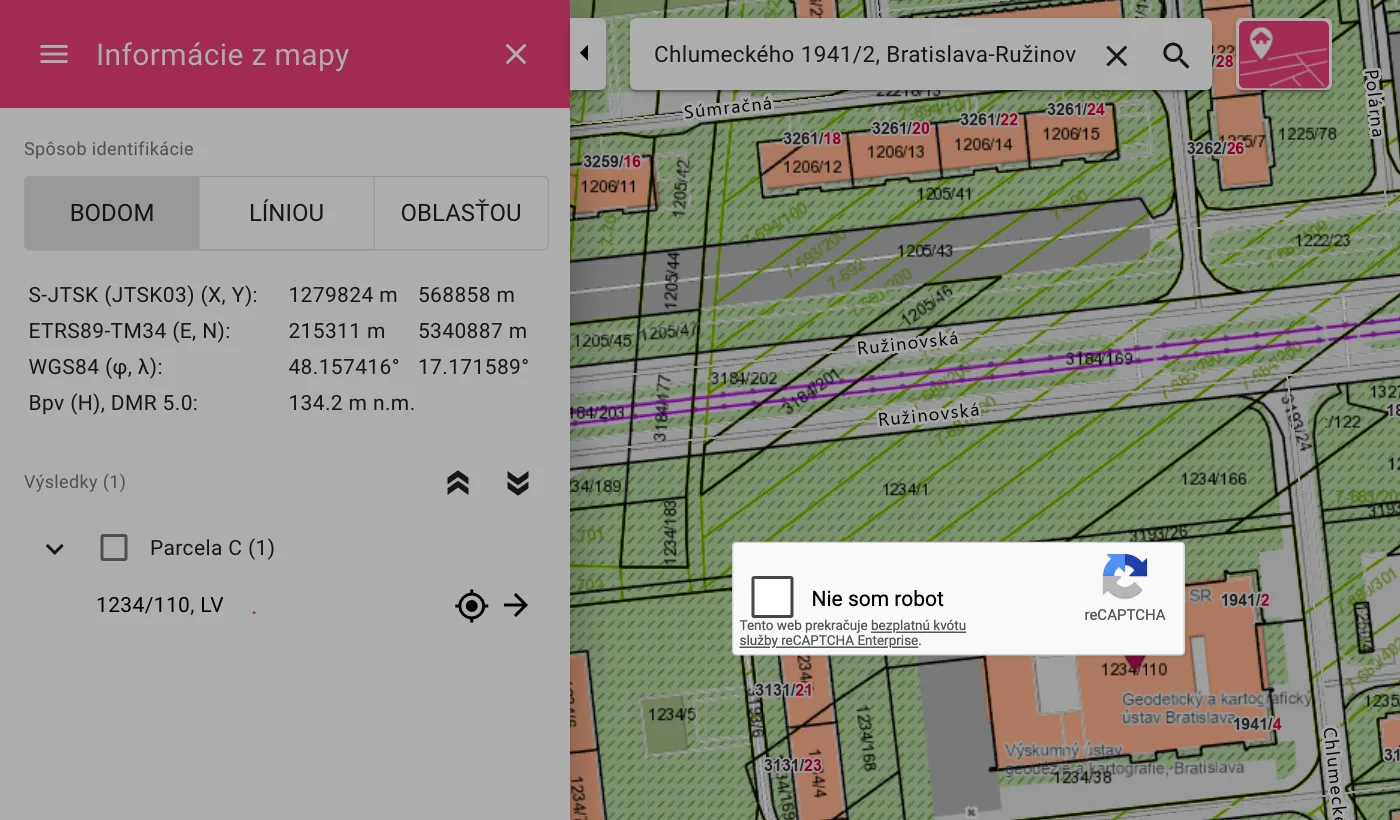Clear the address search field

tap(1116, 56)
